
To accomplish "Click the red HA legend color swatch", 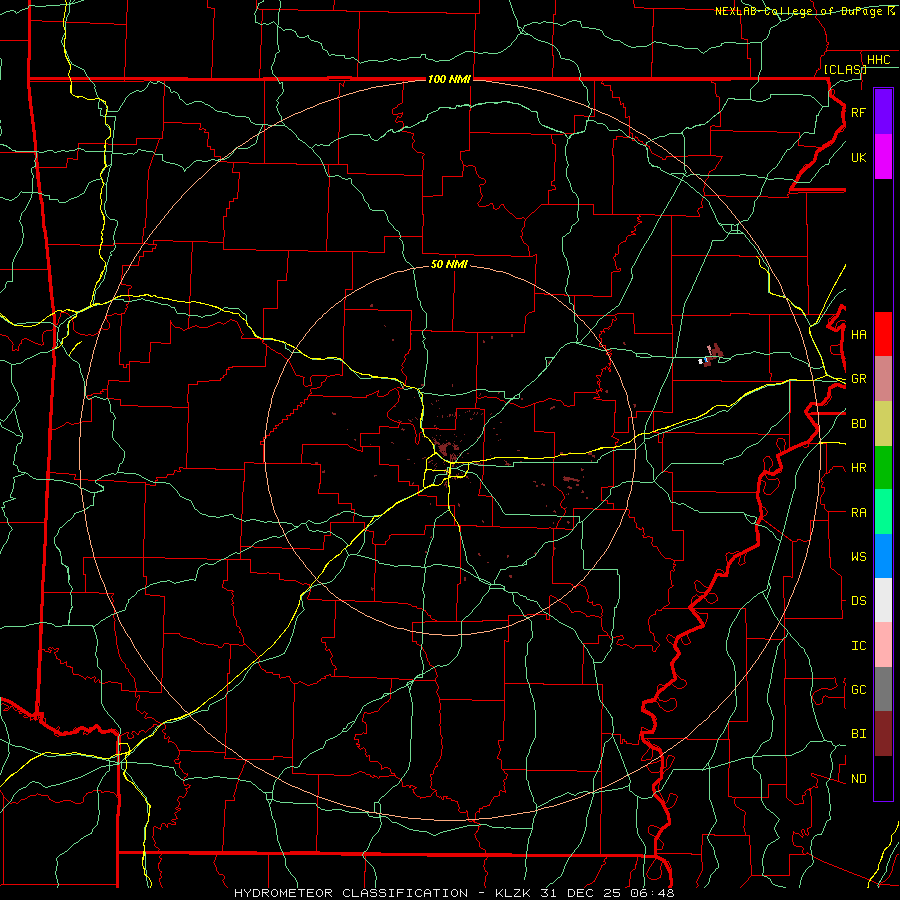I will (x=883, y=334).
